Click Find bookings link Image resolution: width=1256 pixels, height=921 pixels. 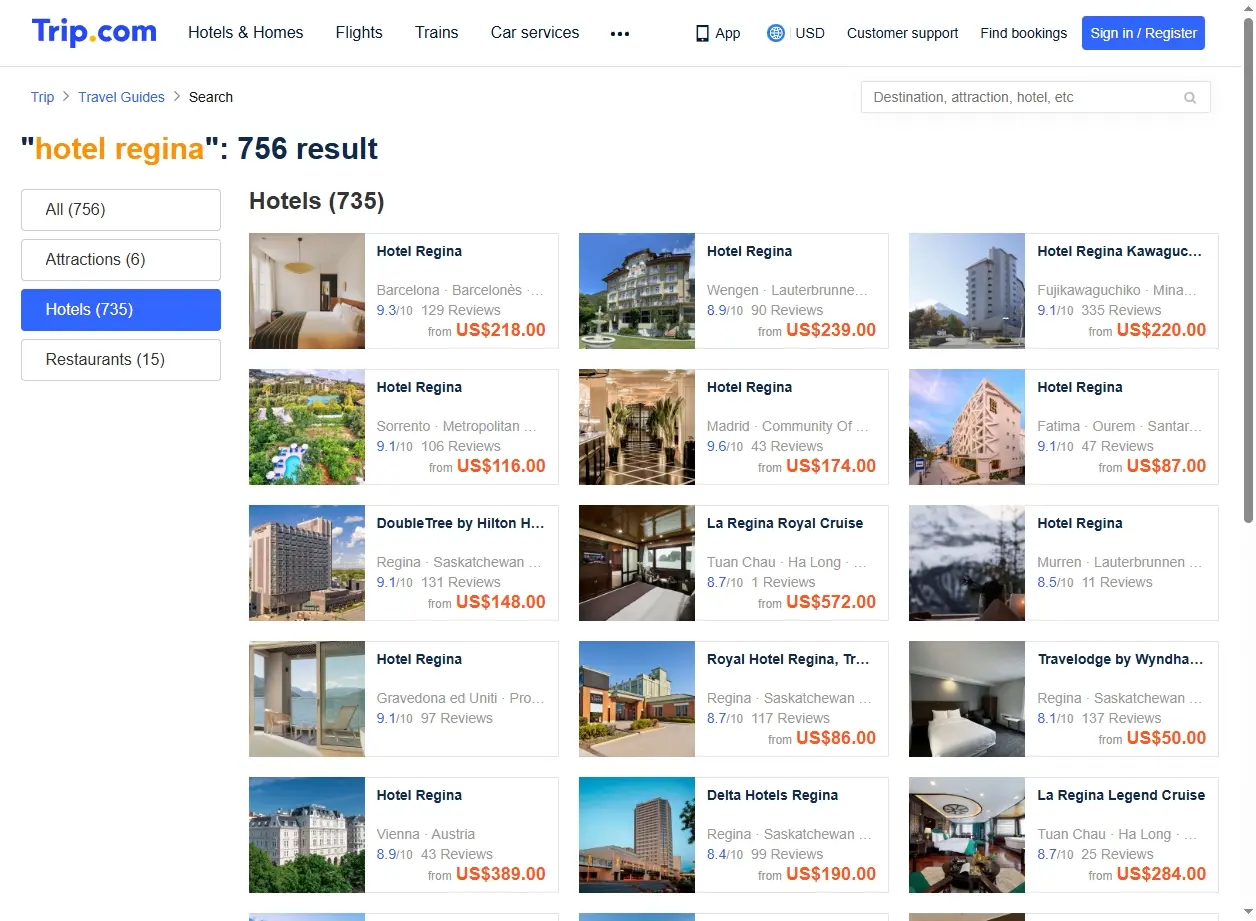1024,33
